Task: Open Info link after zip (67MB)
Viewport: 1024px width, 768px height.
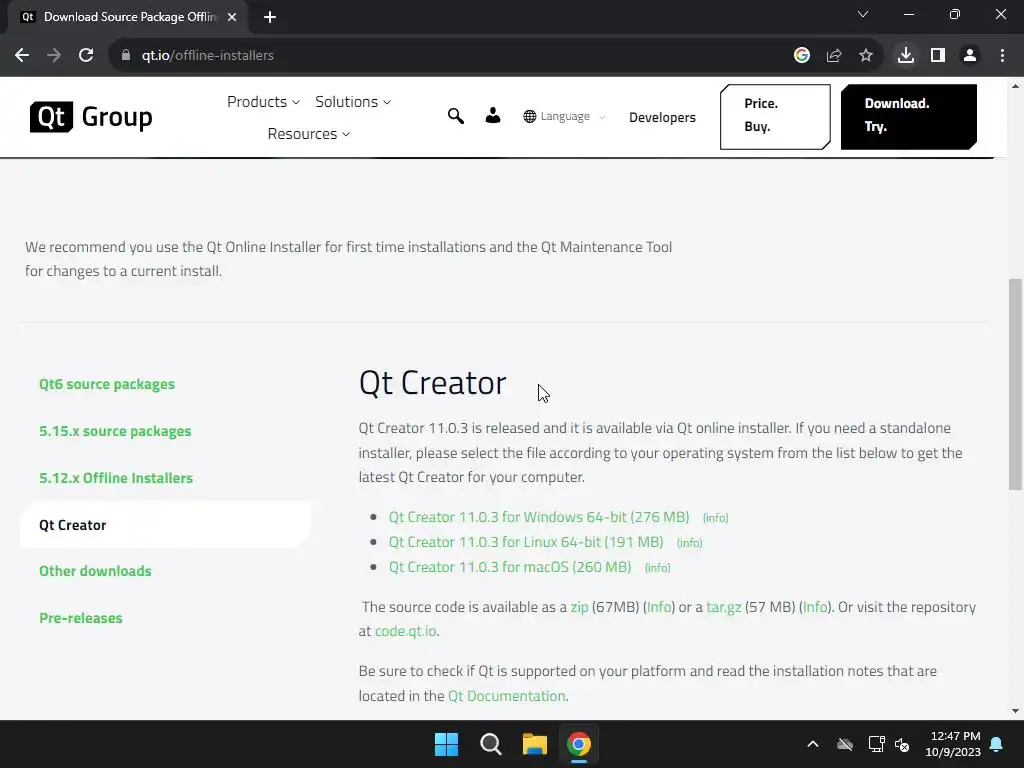Action: pos(659,607)
